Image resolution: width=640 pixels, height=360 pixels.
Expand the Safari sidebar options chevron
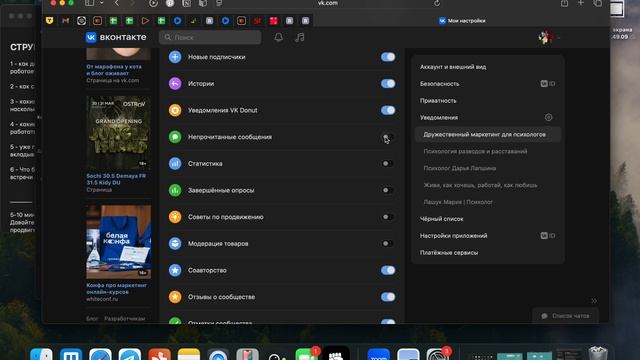point(102,3)
